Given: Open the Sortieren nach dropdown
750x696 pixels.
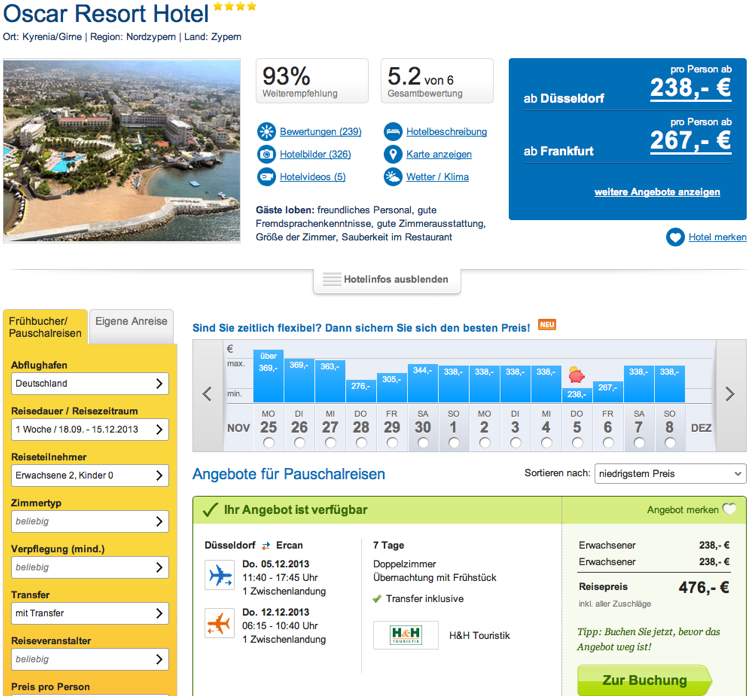Looking at the screenshot, I should (670, 474).
